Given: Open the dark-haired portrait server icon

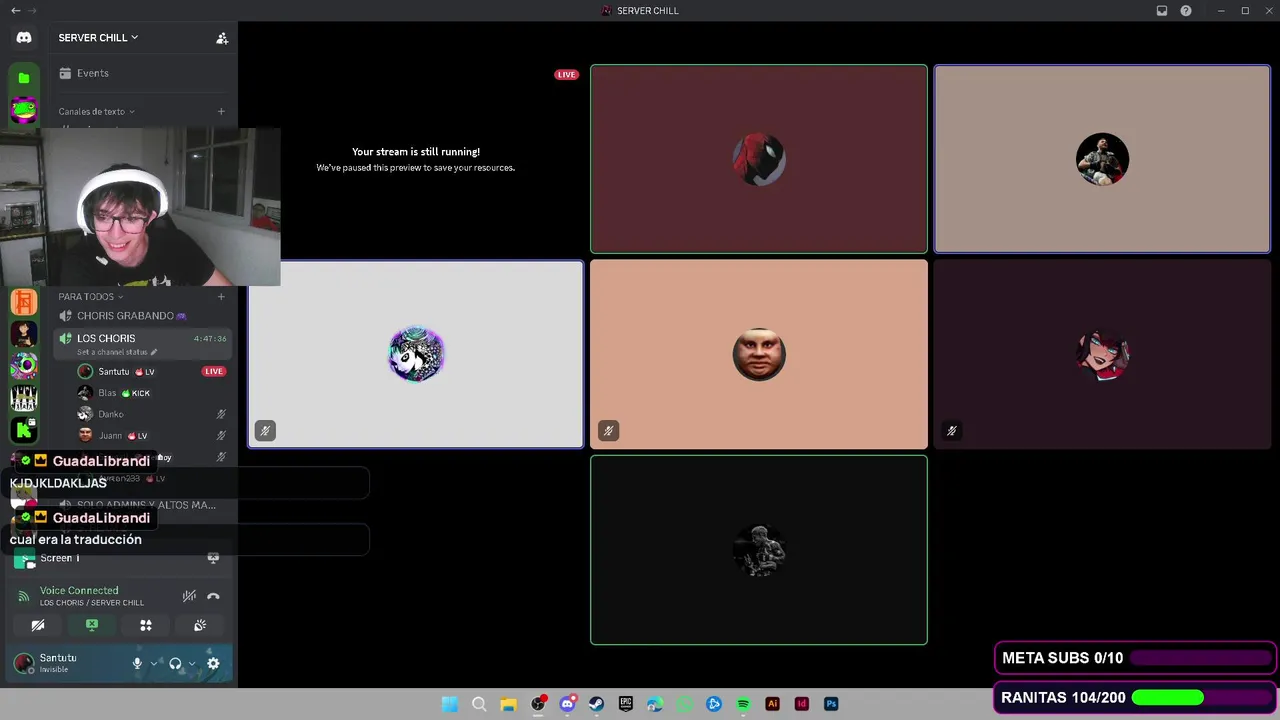Looking at the screenshot, I should [24, 334].
